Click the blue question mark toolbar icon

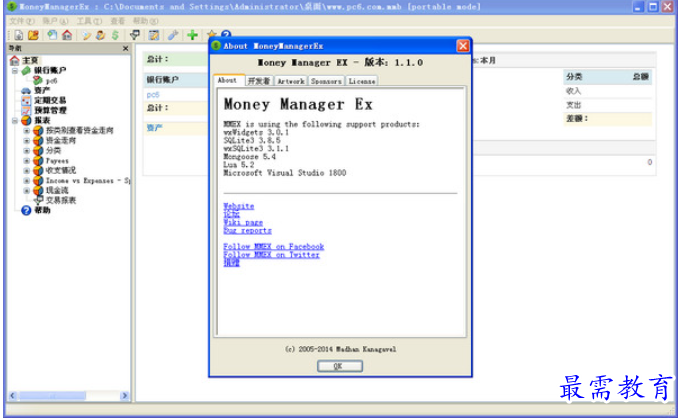point(226,34)
